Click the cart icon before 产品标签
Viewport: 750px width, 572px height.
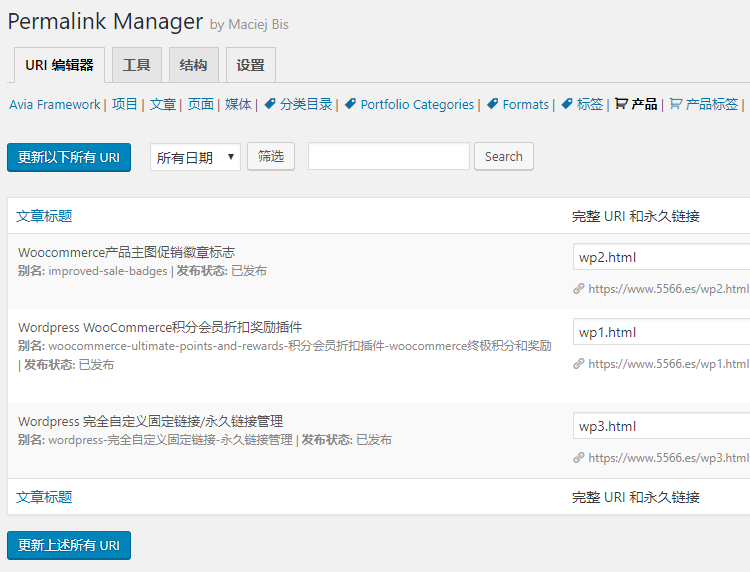(x=675, y=104)
